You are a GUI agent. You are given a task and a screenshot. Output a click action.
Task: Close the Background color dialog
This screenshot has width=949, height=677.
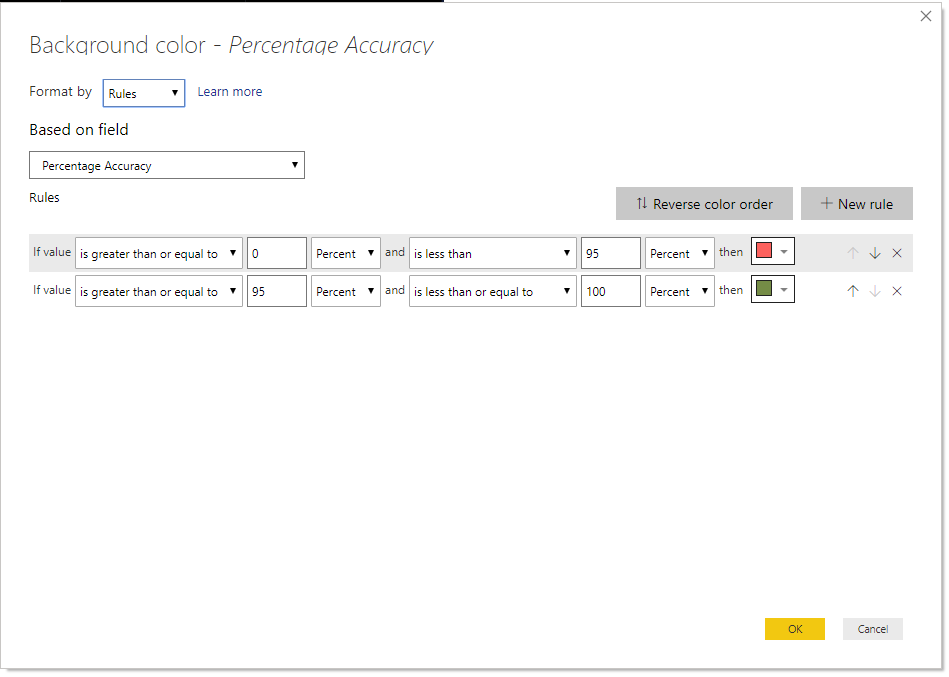(x=925, y=16)
